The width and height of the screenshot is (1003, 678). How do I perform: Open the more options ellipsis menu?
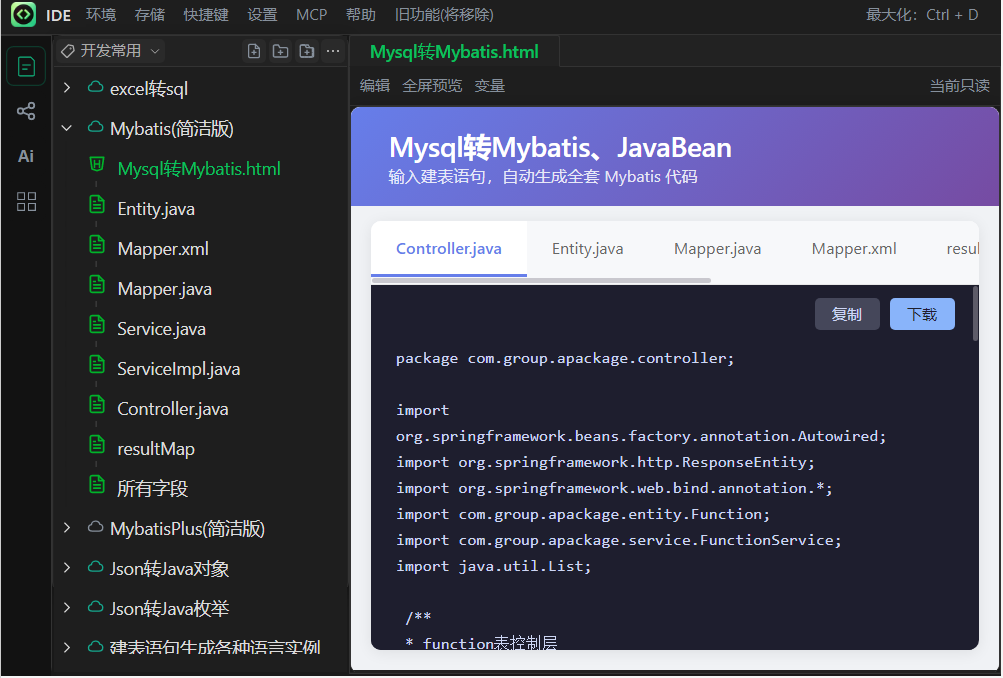tap(333, 51)
